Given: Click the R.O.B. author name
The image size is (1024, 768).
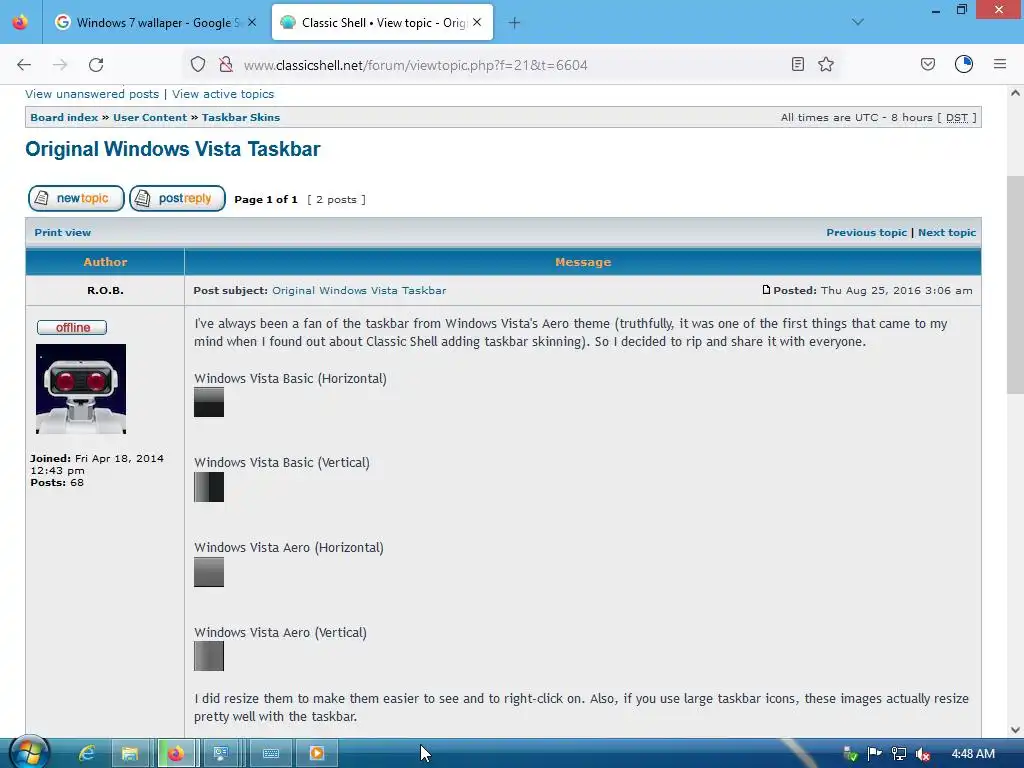Looking at the screenshot, I should 105,291.
